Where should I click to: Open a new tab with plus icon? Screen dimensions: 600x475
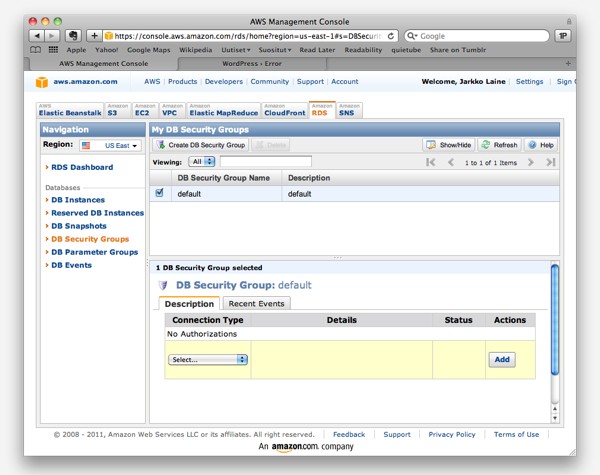point(568,64)
